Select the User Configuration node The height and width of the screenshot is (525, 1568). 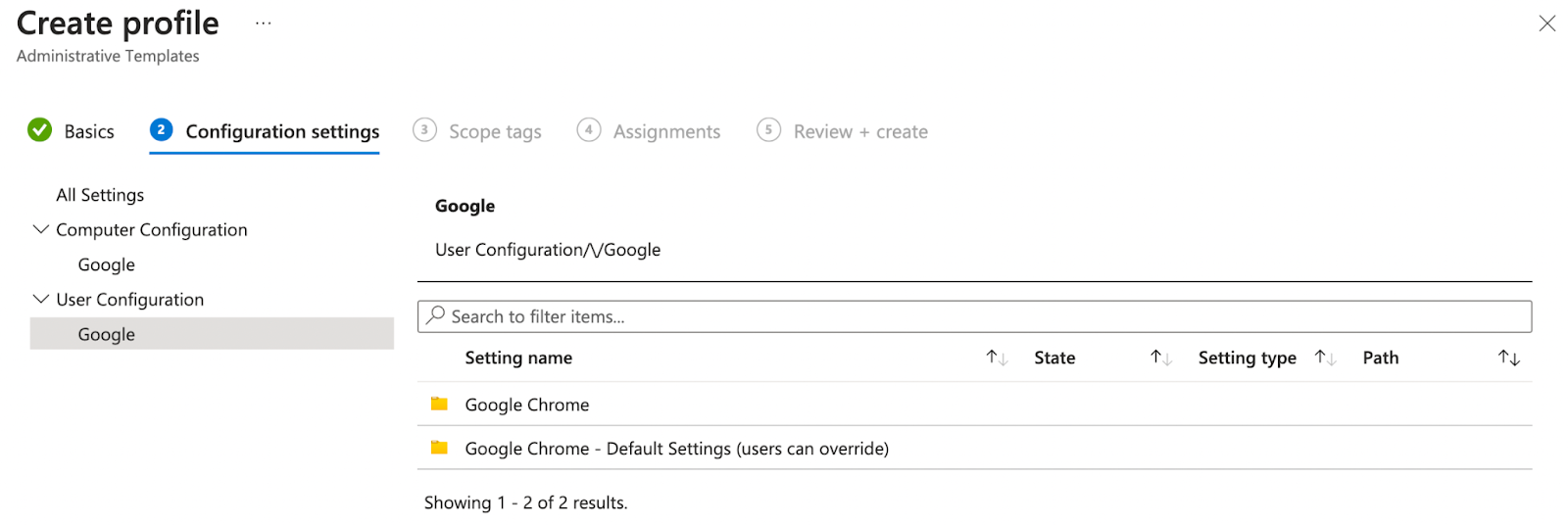[x=130, y=299]
